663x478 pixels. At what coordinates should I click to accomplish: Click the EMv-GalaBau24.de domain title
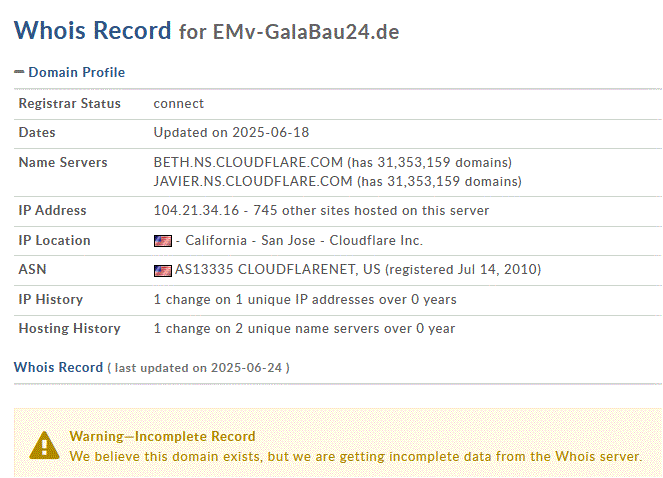click(x=306, y=32)
